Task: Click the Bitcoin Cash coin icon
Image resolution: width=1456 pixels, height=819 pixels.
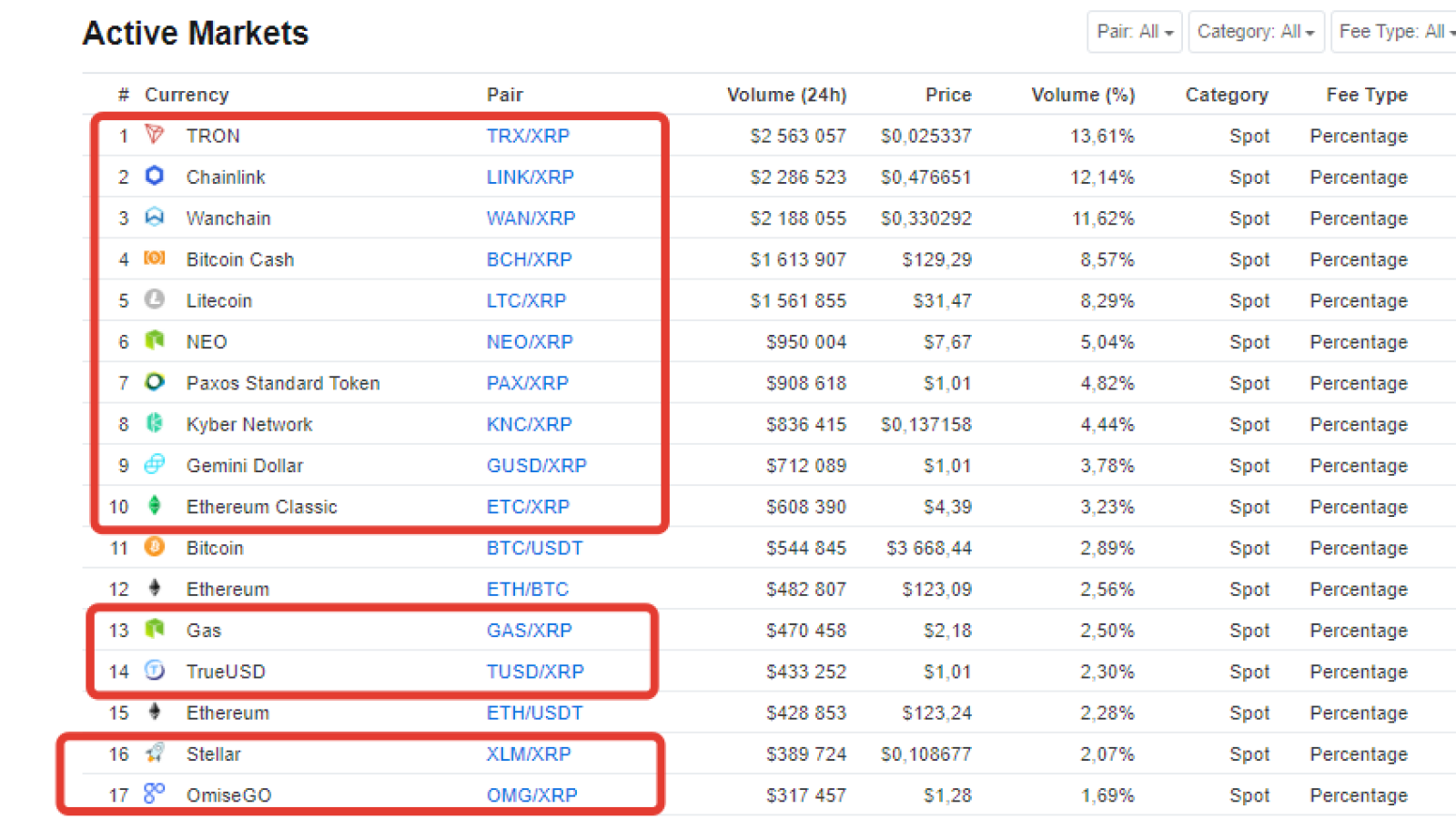Action: (155, 258)
